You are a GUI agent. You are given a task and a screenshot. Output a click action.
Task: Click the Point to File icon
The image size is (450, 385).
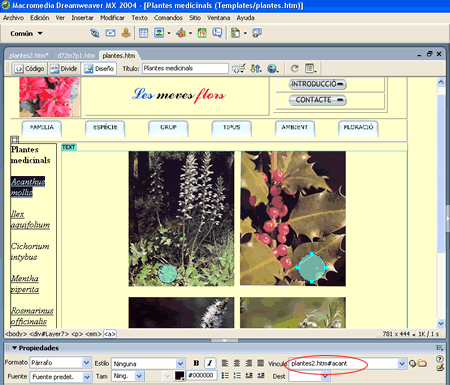(412, 363)
